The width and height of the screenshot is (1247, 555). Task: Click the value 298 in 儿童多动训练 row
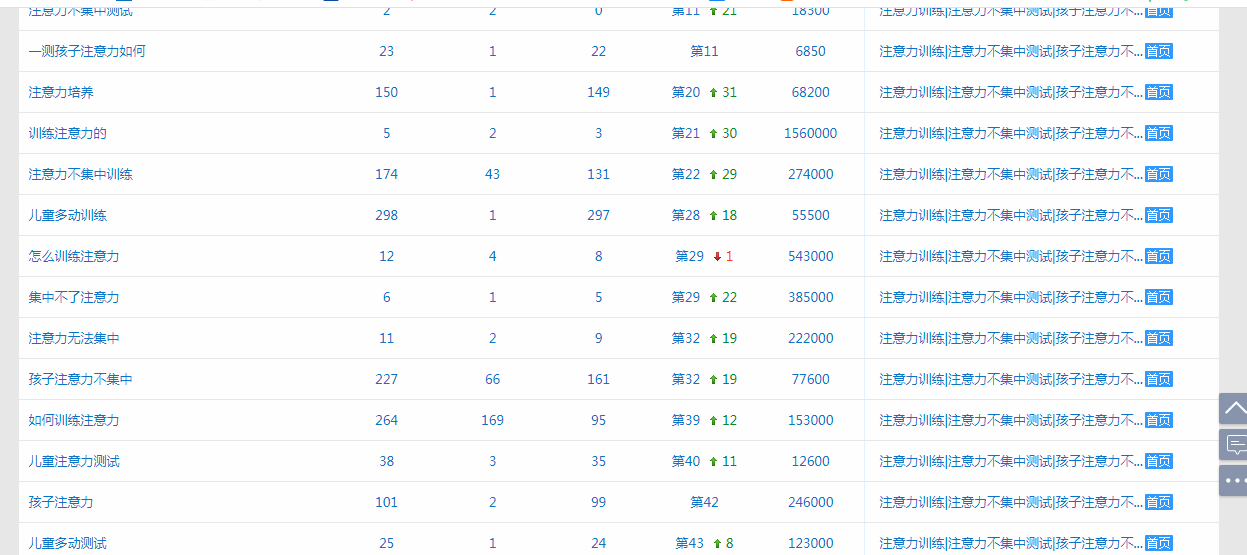[x=386, y=215]
